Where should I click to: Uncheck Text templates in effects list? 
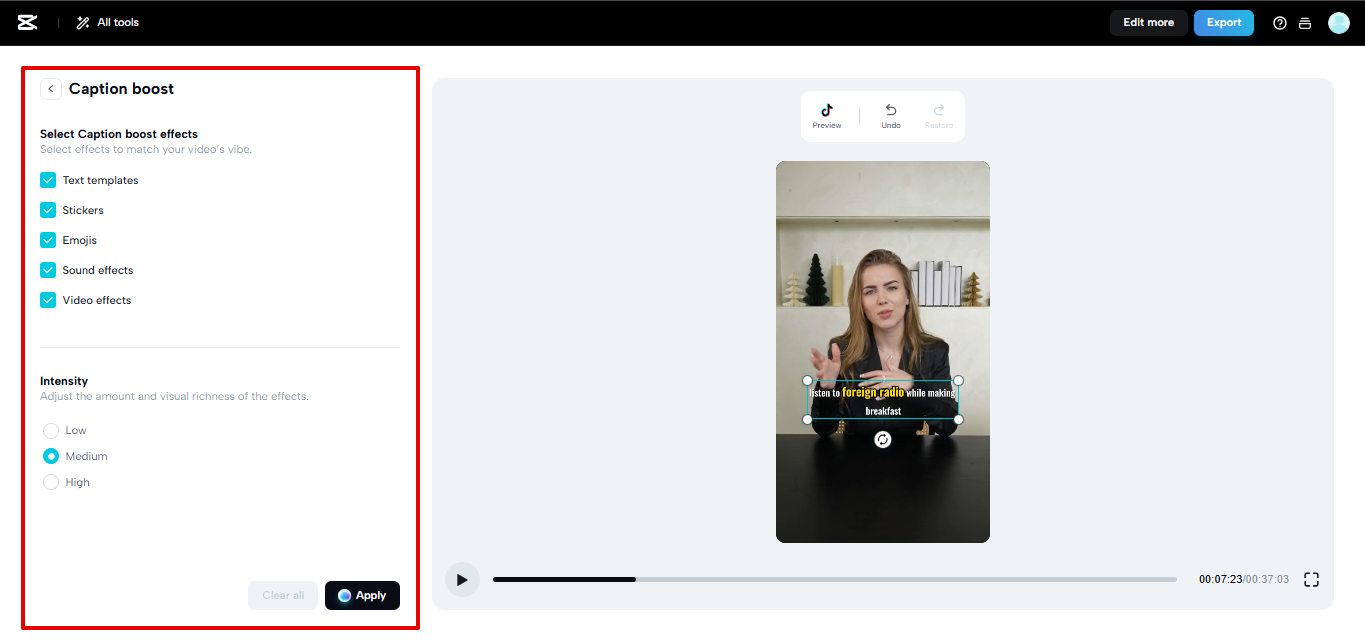pyautogui.click(x=47, y=180)
